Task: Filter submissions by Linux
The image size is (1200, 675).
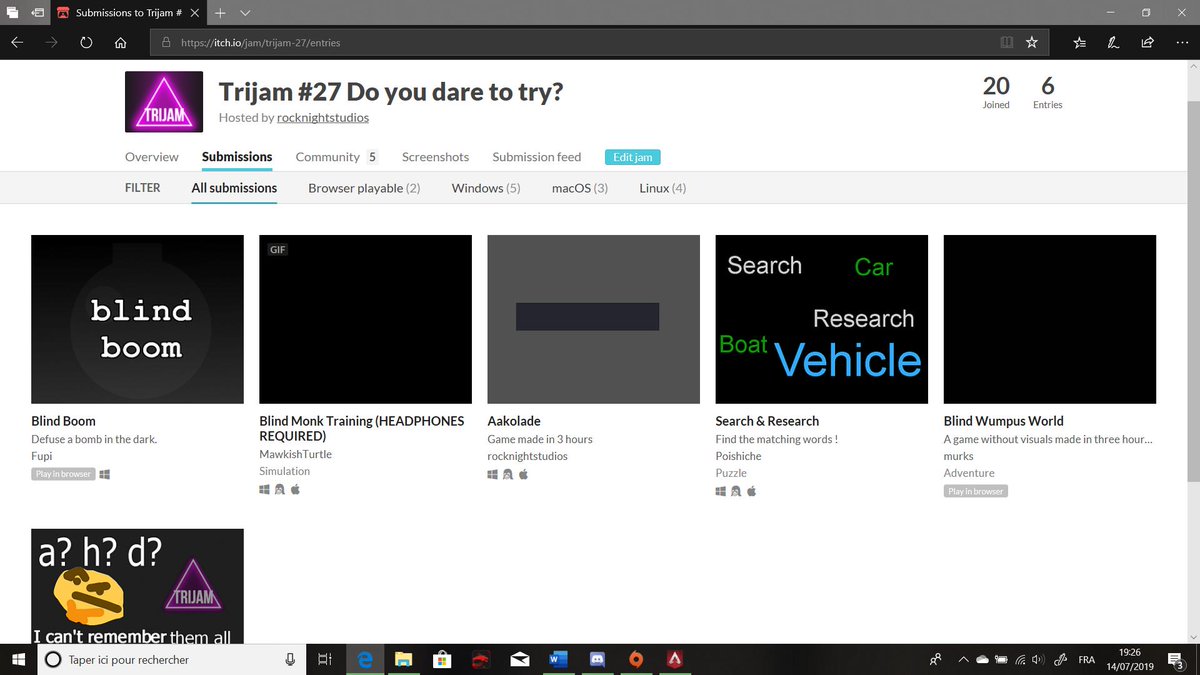Action: [663, 188]
